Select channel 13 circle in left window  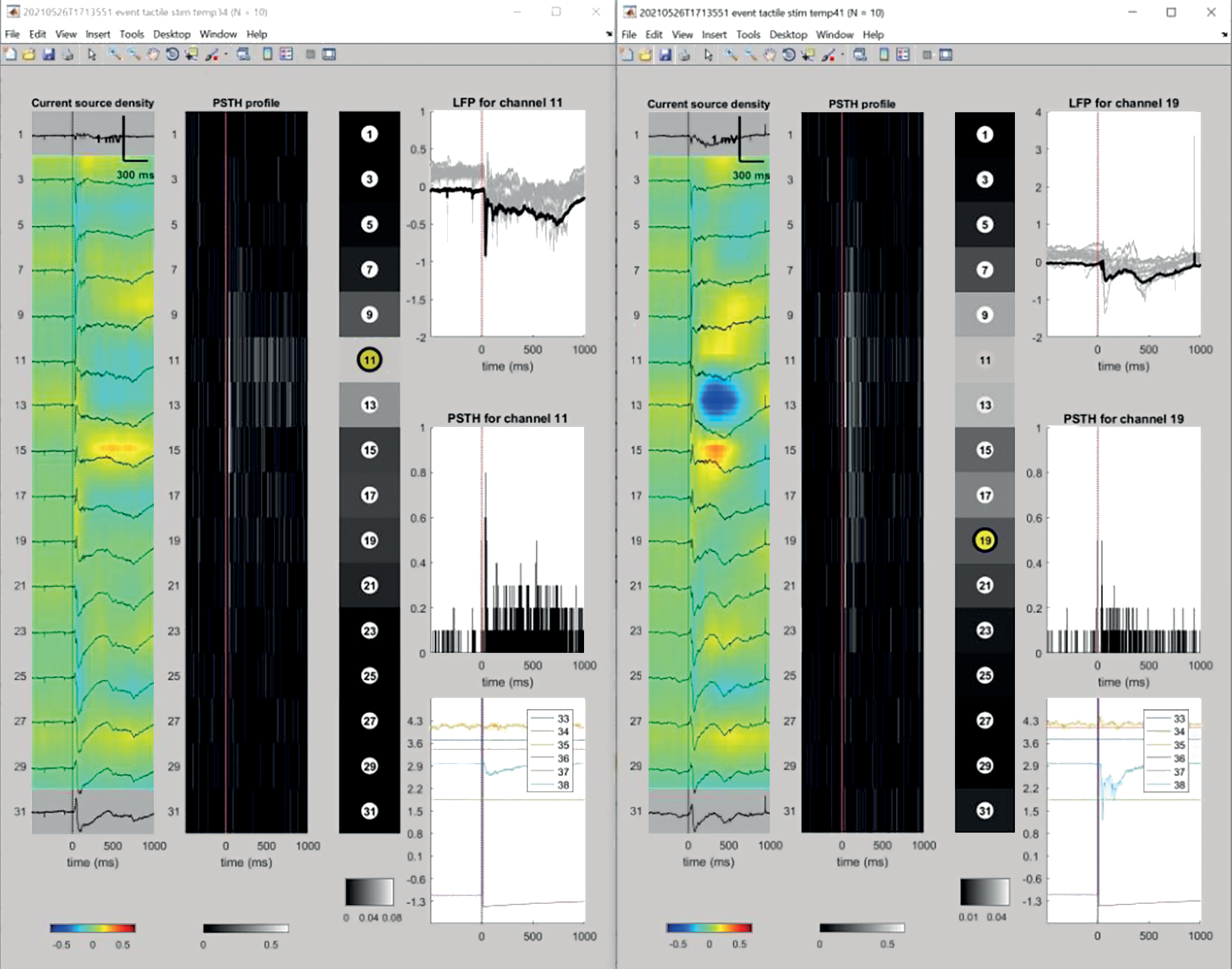[370, 405]
